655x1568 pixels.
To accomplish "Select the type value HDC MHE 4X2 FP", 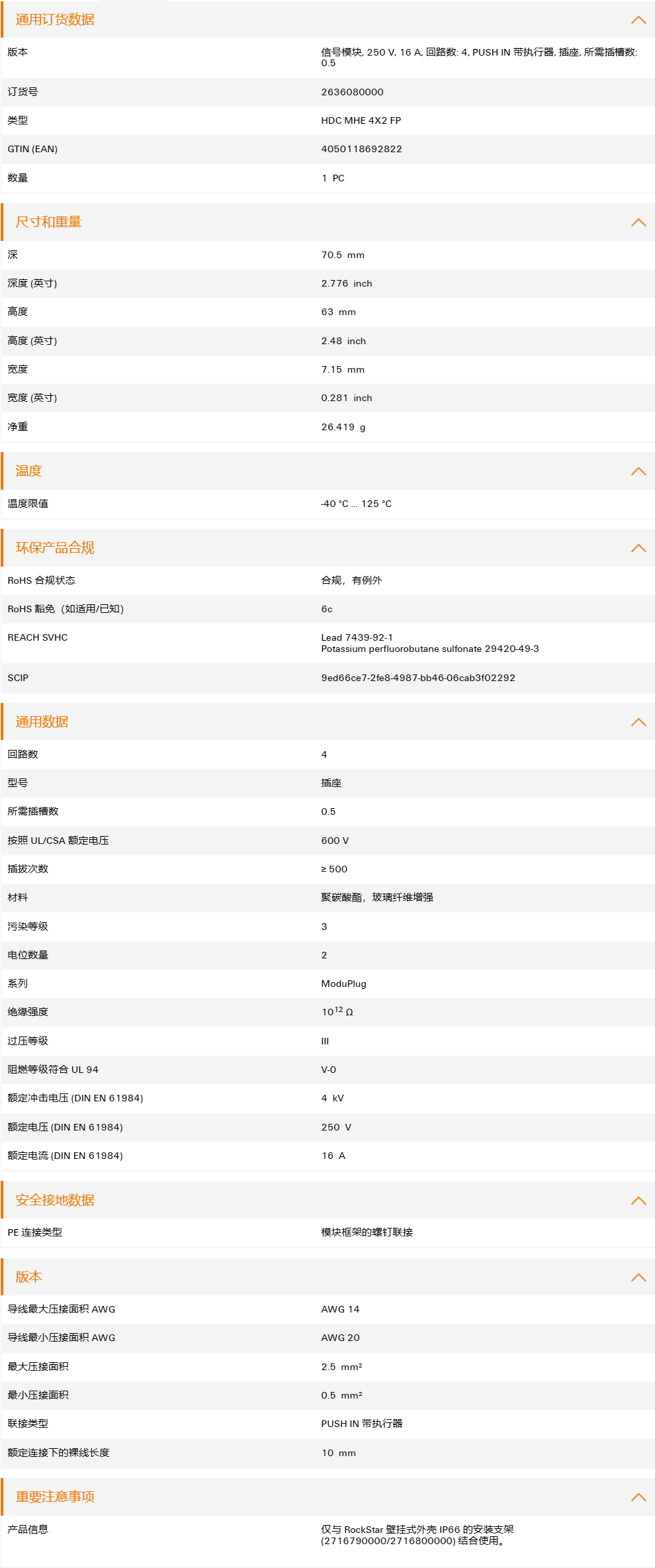I will (x=361, y=120).
